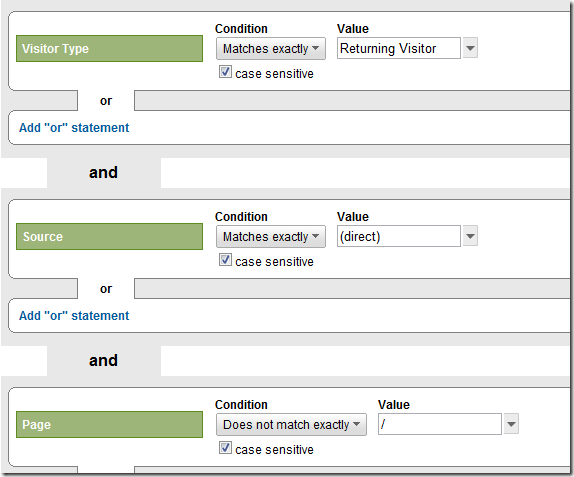Add "or" statement under Source

74,316
